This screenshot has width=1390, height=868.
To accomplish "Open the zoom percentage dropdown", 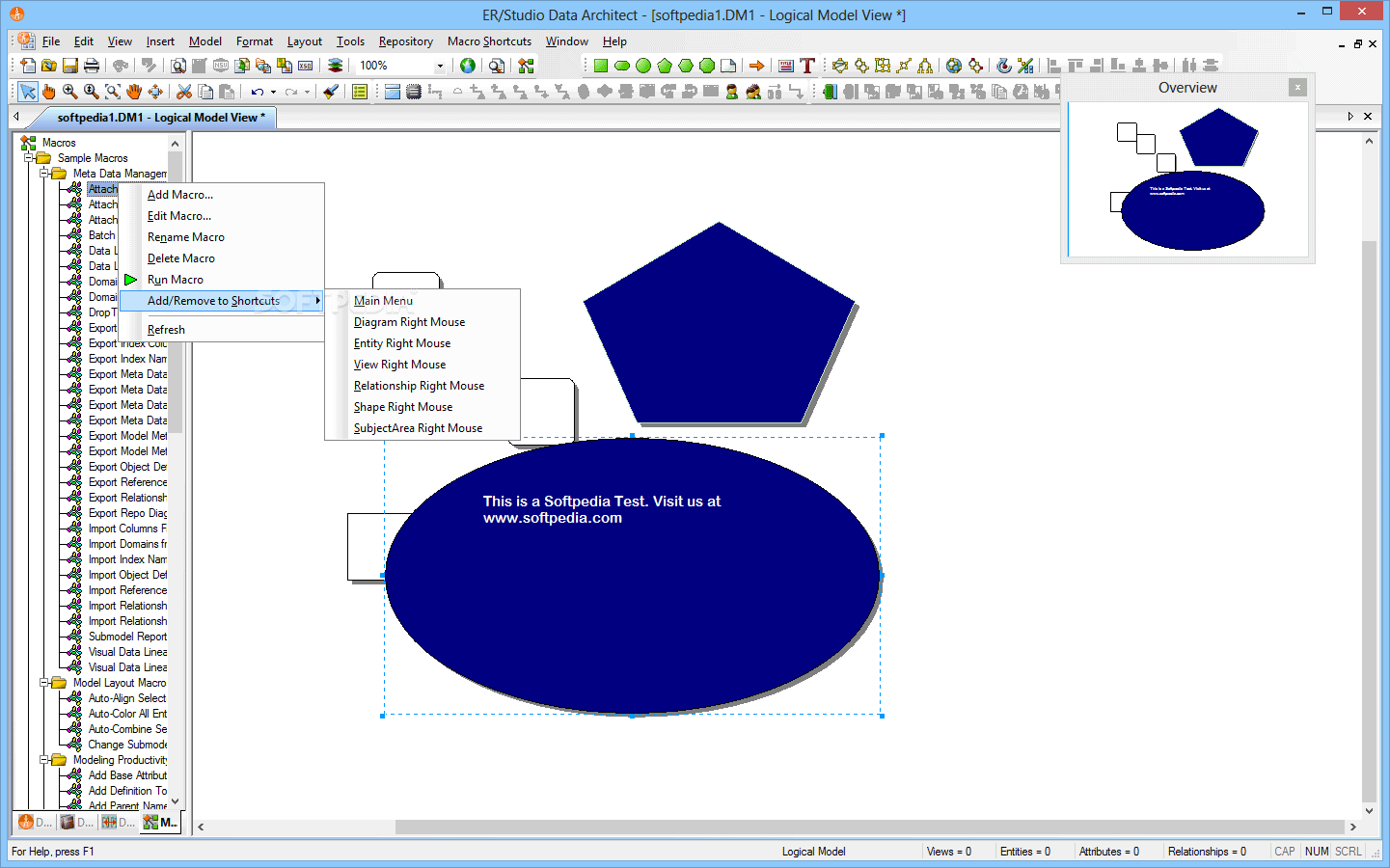I will pyautogui.click(x=440, y=66).
